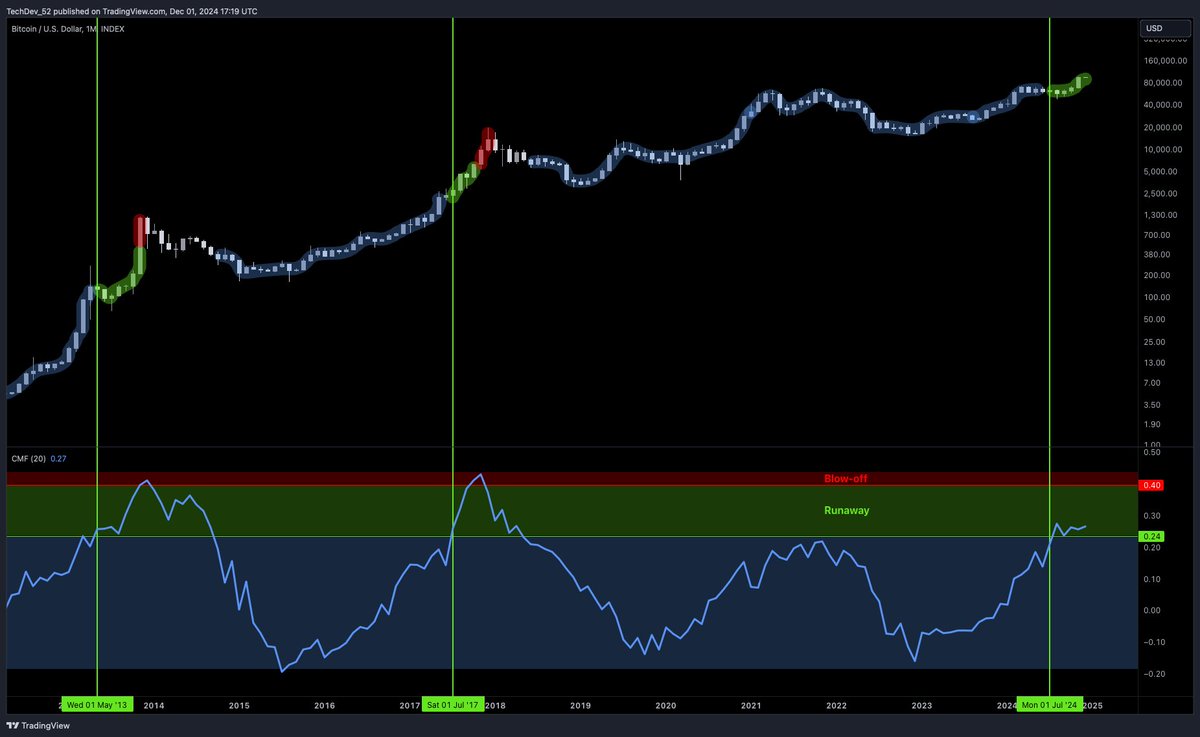Toggle the Runaway zone label
This screenshot has width=1200, height=737.
click(x=846, y=510)
